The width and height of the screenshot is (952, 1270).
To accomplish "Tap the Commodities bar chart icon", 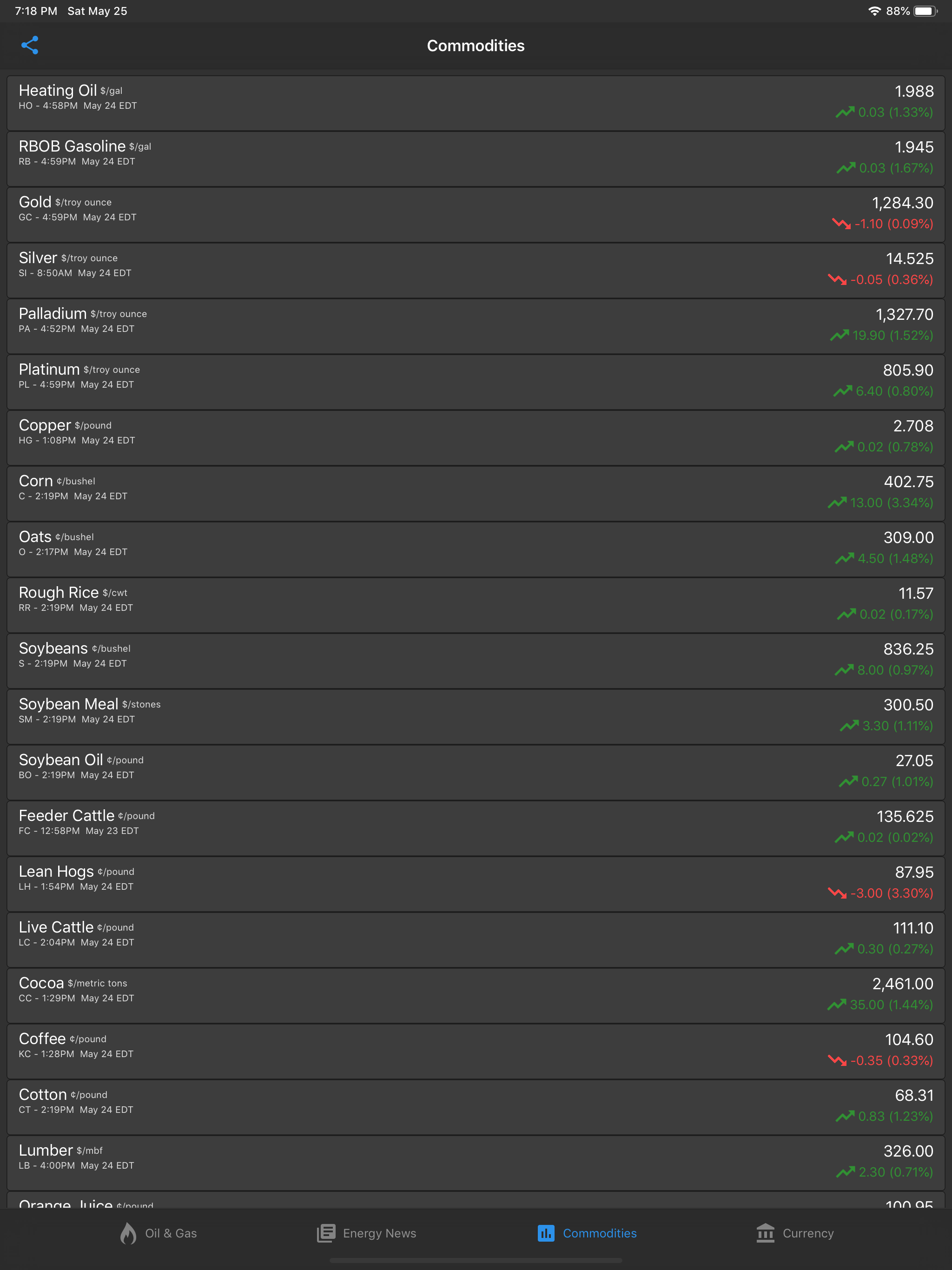I will (x=545, y=1233).
